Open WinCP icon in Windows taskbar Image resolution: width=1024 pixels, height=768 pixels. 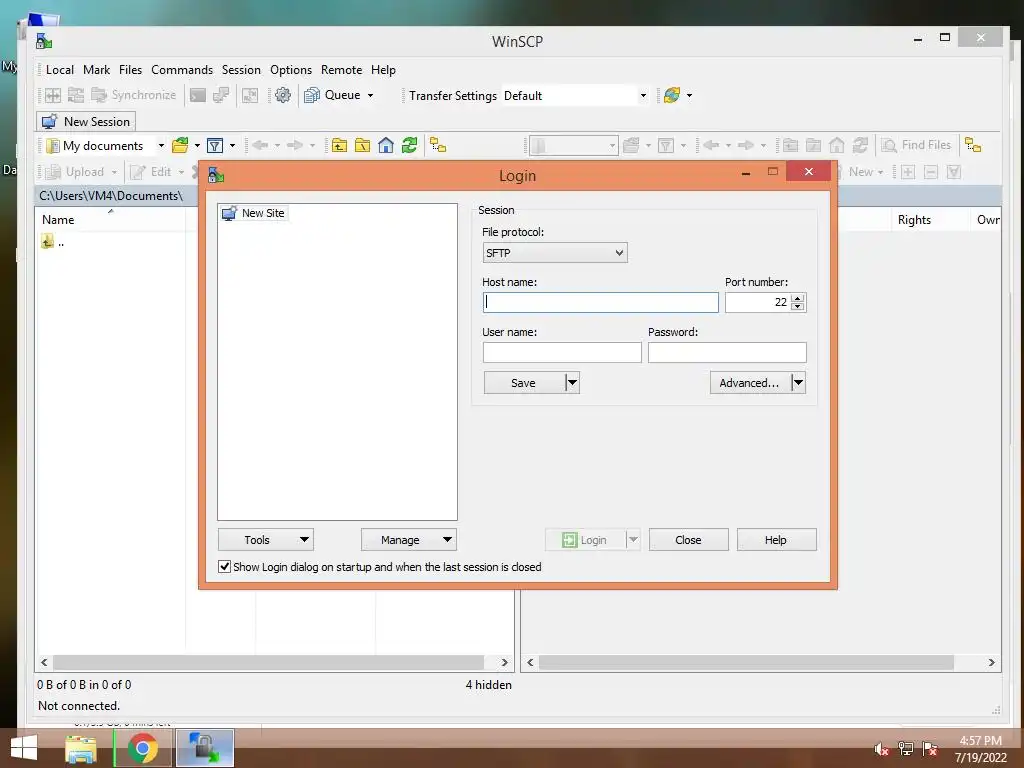click(x=204, y=748)
